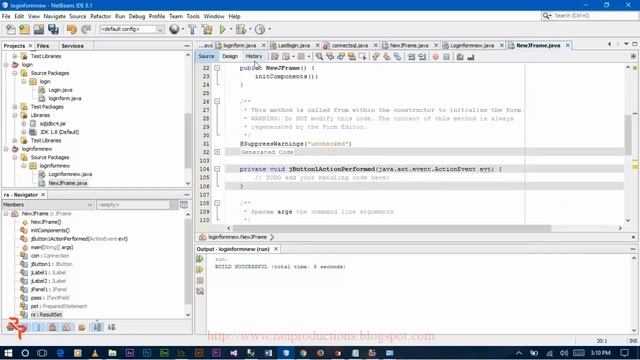
Task: Click editor Find Selection magnifier icon
Action: pos(319,57)
